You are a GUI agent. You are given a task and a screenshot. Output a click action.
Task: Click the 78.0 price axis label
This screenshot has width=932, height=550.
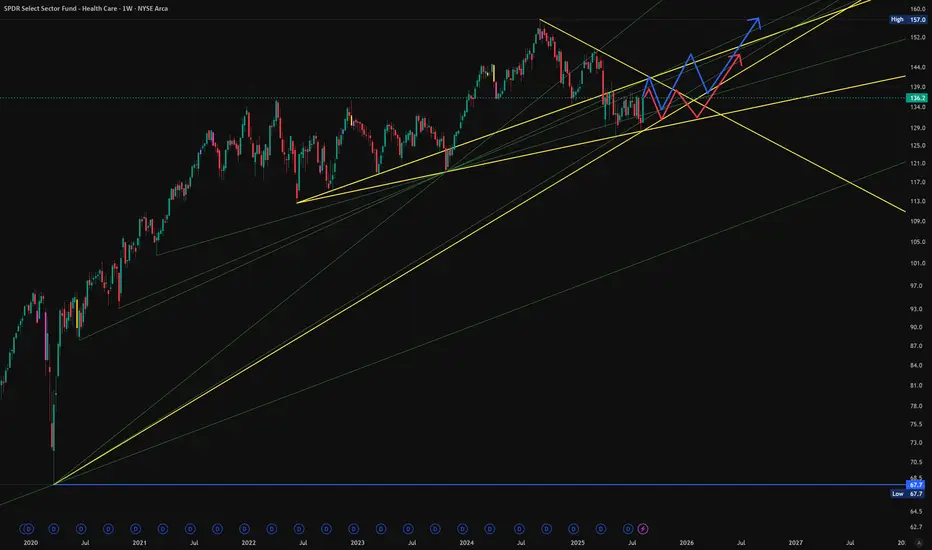point(917,406)
